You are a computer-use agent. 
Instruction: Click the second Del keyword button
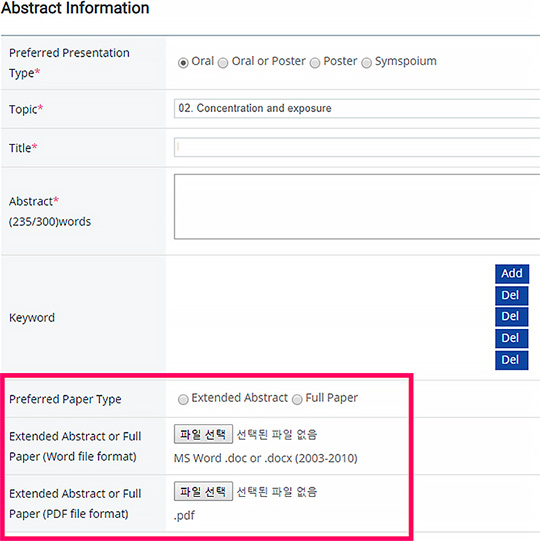(512, 317)
